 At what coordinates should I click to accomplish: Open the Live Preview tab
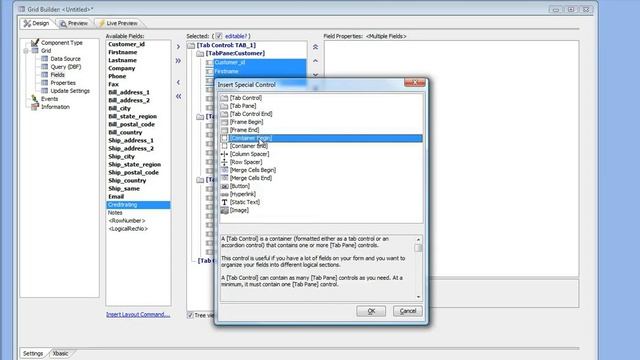click(118, 23)
